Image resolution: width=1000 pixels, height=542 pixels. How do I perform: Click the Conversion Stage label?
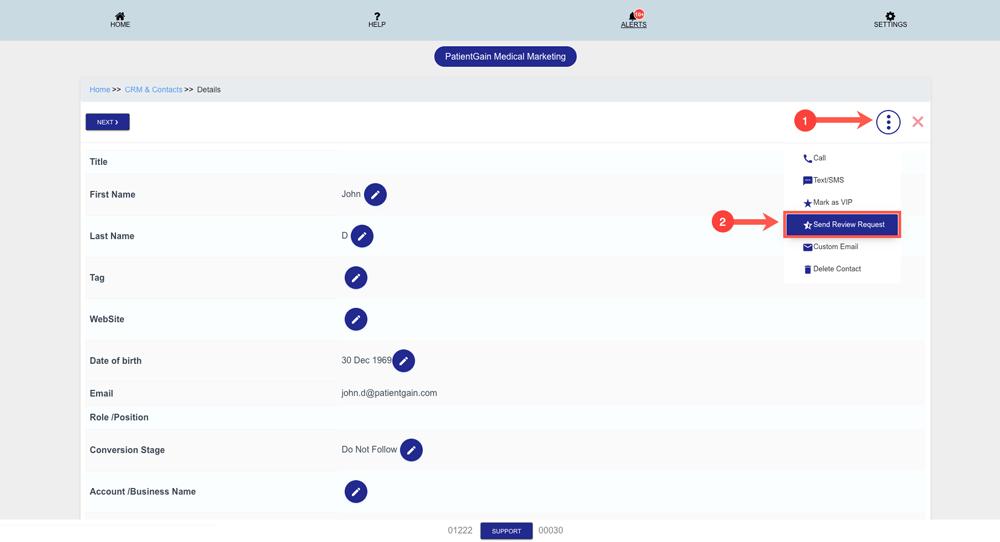click(127, 450)
